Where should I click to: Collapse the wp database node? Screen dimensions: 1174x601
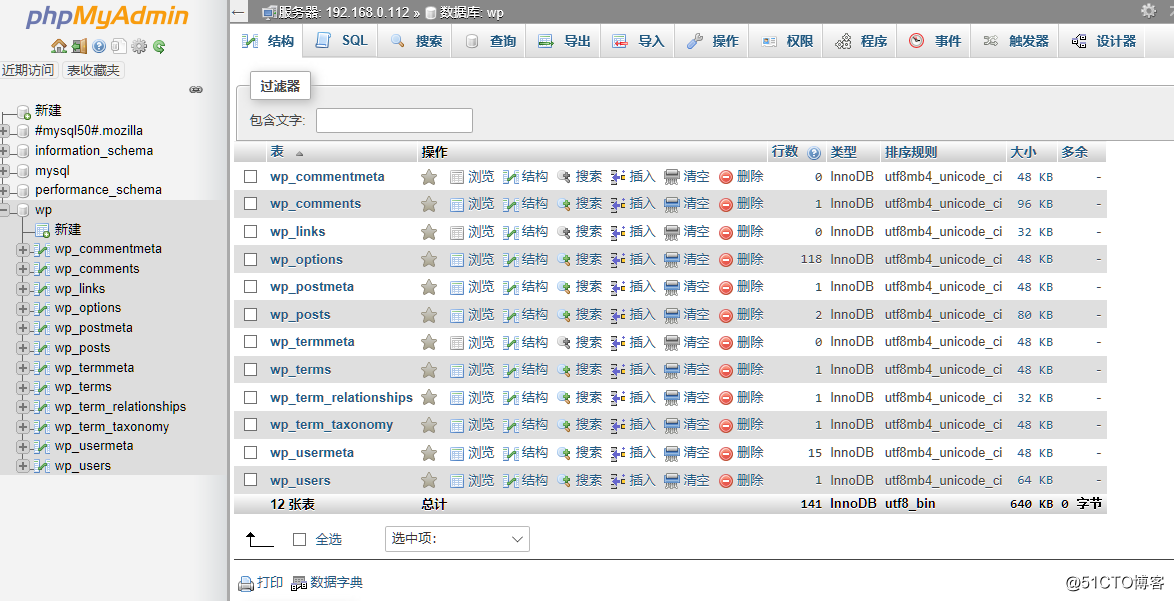pyautogui.click(x=4, y=210)
